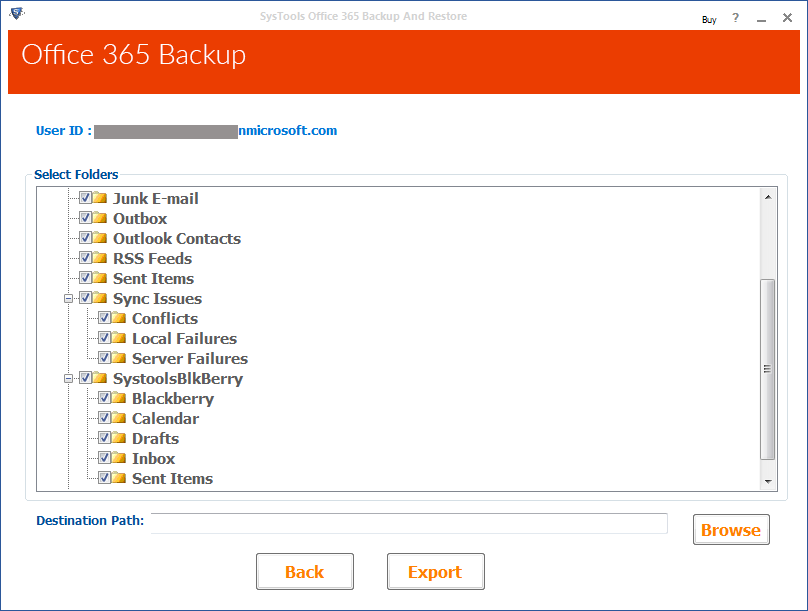Click the Sync Issues folder icon
Screen dimensions: 808x611
coord(99,298)
